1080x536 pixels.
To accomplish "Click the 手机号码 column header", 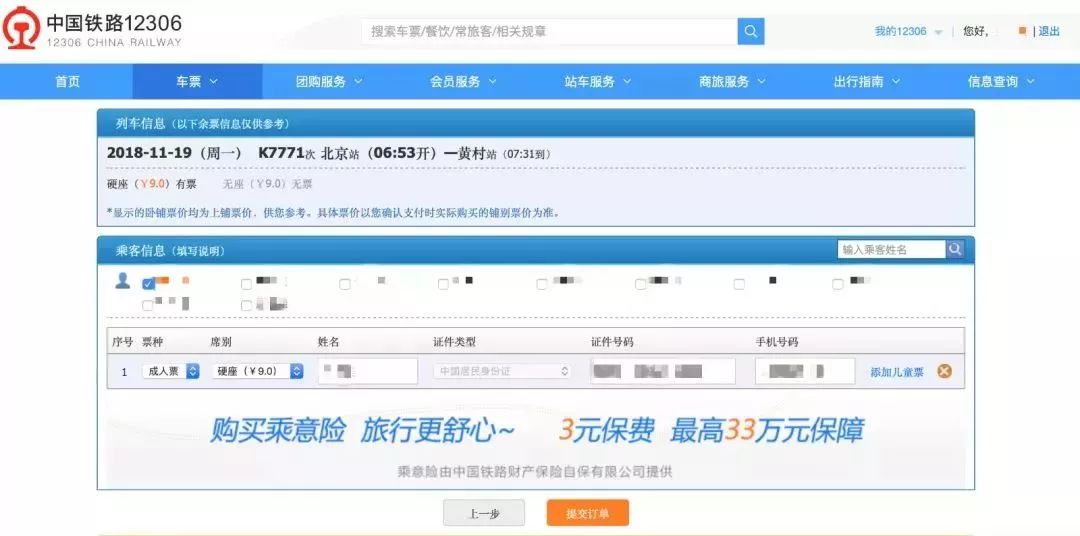I will 776,342.
